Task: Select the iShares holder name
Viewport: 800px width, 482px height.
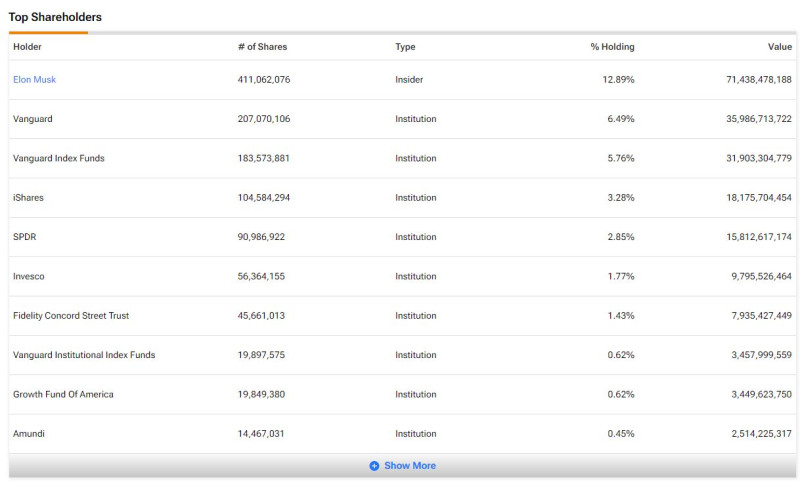Action: [x=29, y=197]
